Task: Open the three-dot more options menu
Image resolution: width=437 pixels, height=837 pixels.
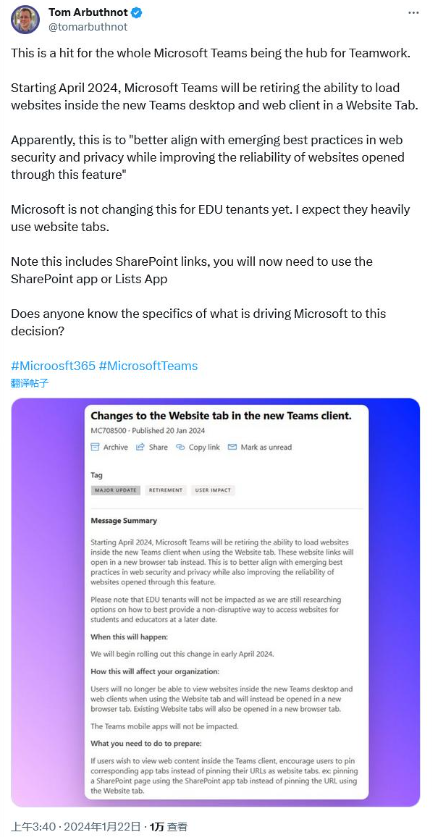Action: [x=414, y=12]
